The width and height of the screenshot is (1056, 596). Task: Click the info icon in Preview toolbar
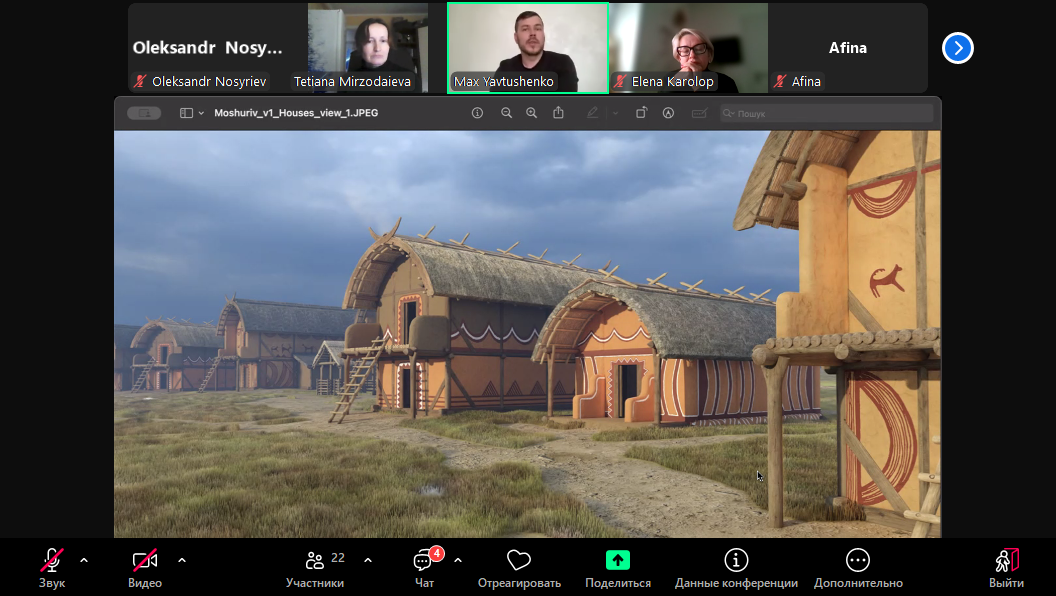pyautogui.click(x=477, y=113)
